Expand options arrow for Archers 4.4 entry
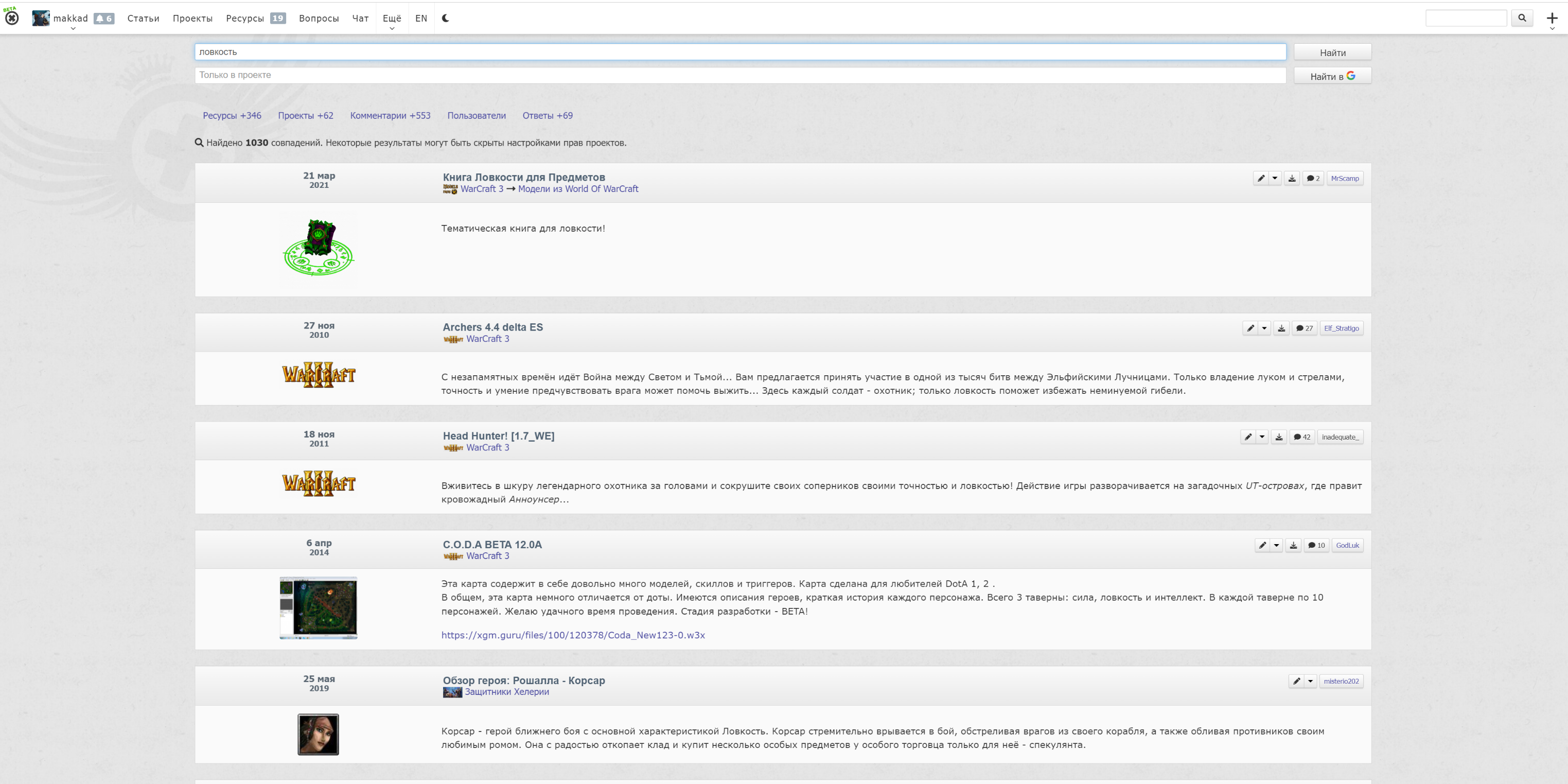Screen dimensions: 1568x784 coord(1264,328)
